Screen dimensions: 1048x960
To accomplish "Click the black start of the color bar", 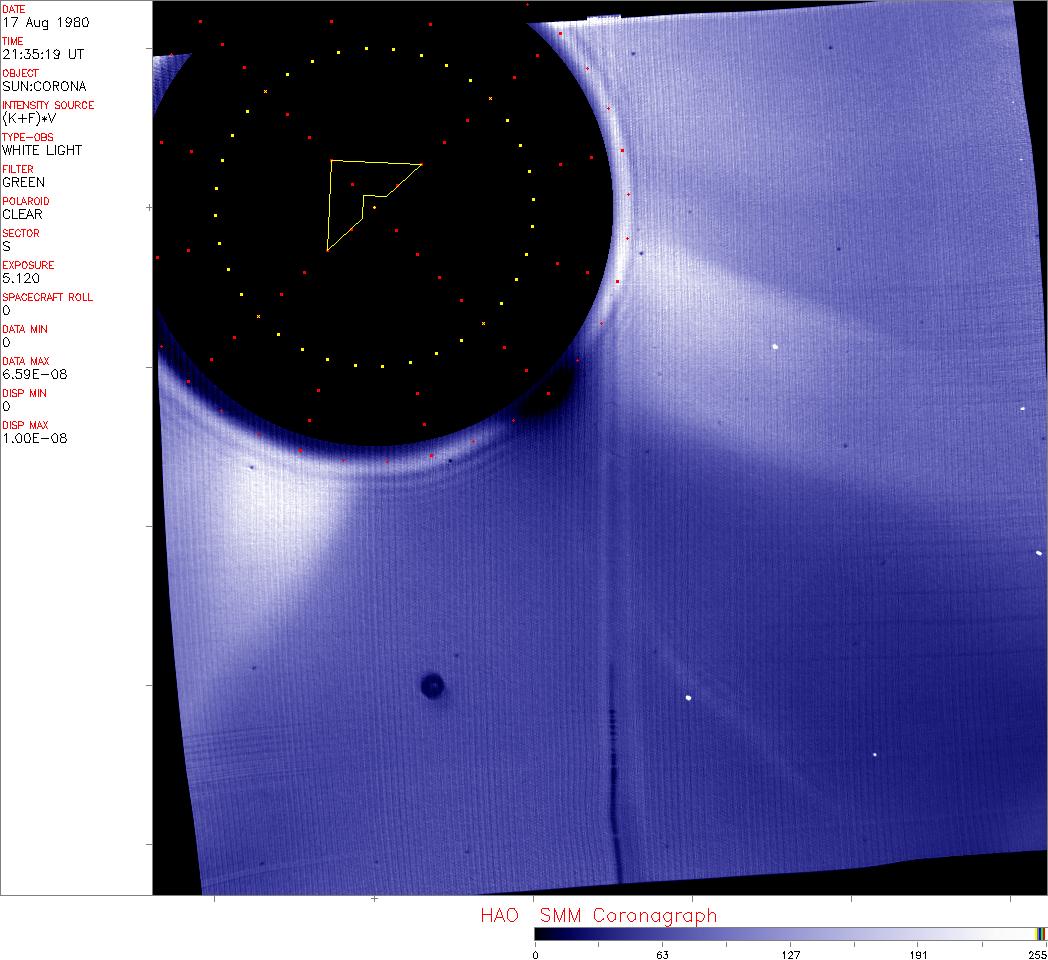I will point(539,934).
